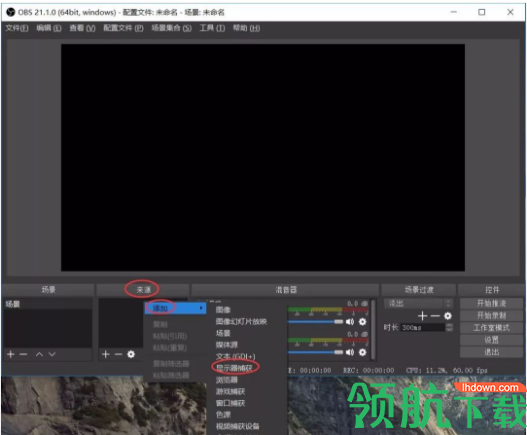Remove the selected scene with the minus icon
The height and width of the screenshot is (435, 527).
(x=23, y=354)
